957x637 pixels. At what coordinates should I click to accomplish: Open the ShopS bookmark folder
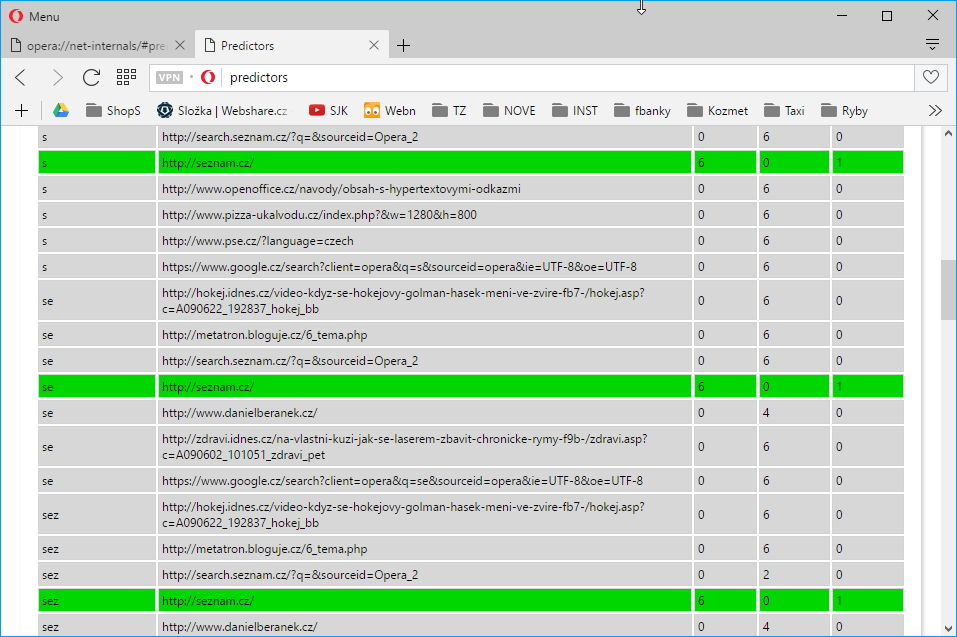pyautogui.click(x=114, y=110)
